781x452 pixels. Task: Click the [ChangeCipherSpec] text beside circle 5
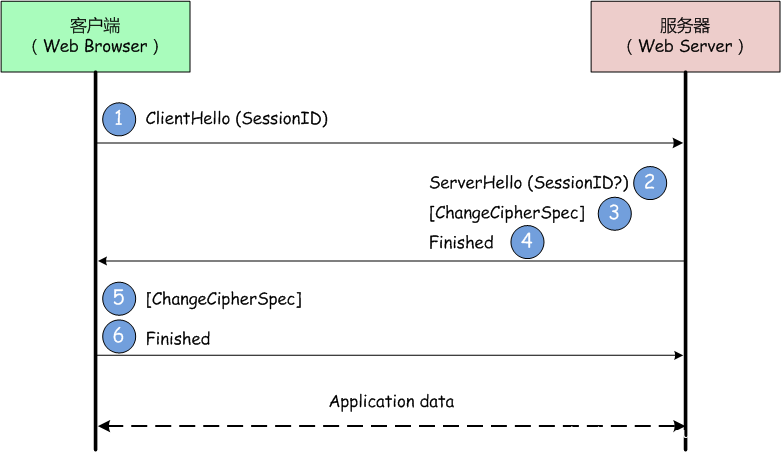224,298
